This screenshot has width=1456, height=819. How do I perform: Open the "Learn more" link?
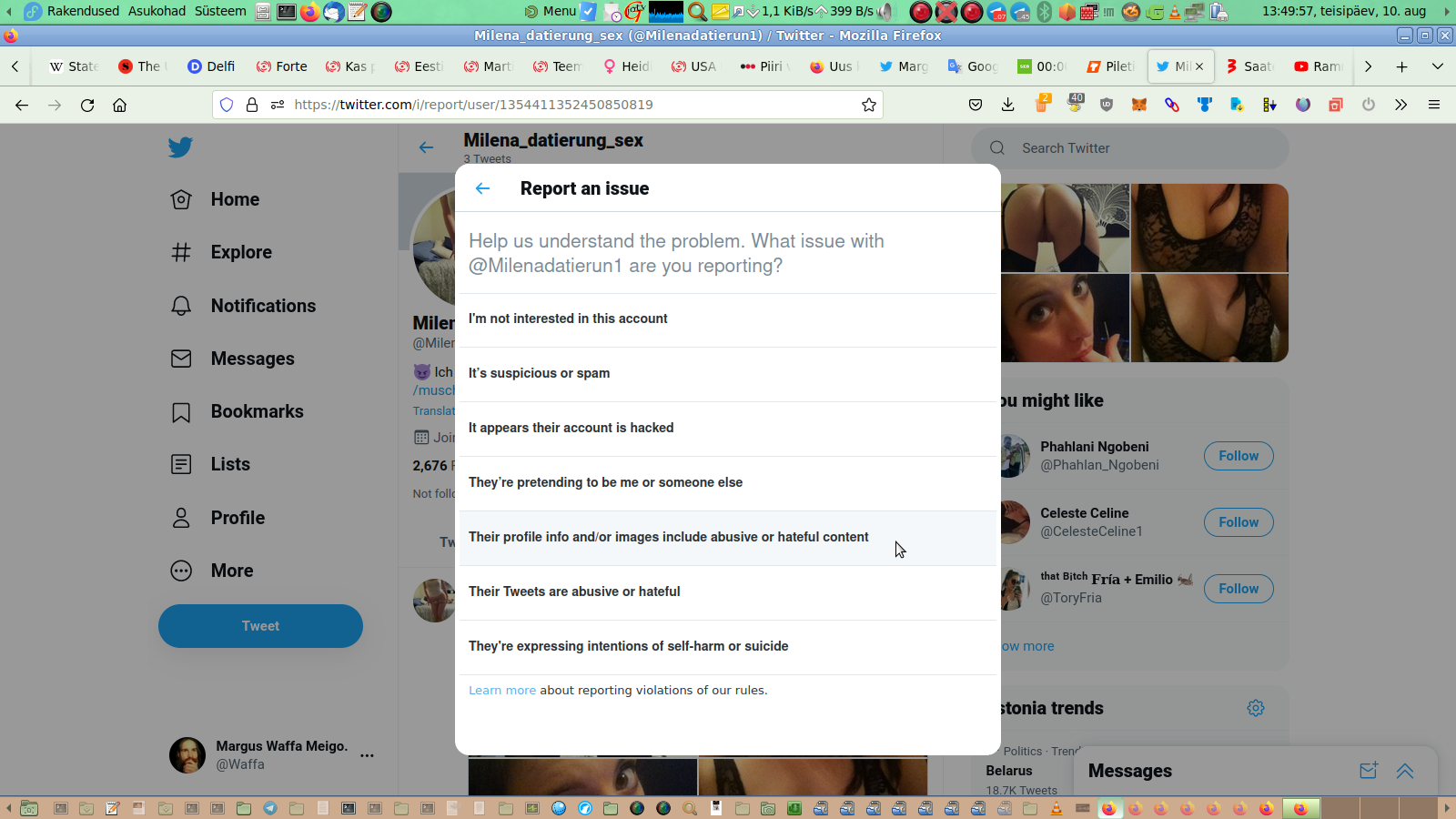502,691
